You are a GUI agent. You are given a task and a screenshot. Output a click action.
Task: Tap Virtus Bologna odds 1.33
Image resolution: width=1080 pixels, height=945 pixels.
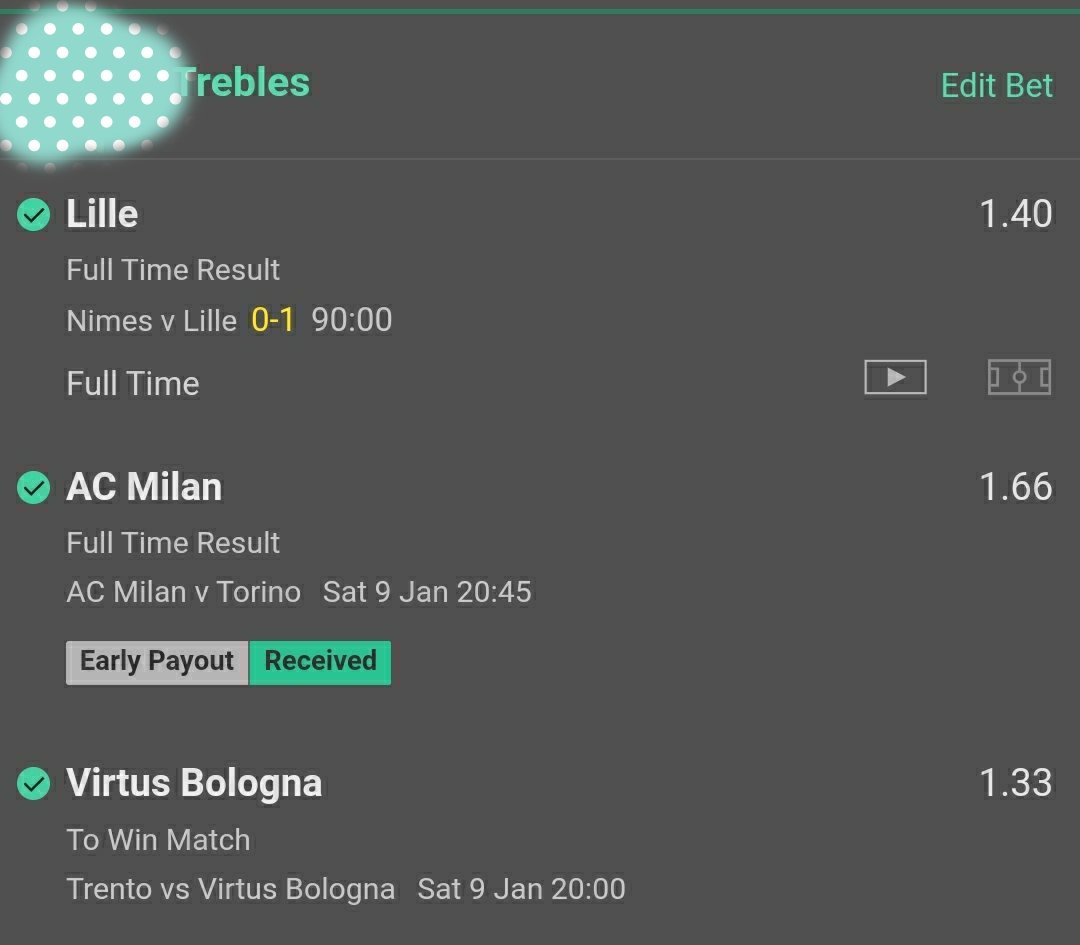[x=1016, y=783]
